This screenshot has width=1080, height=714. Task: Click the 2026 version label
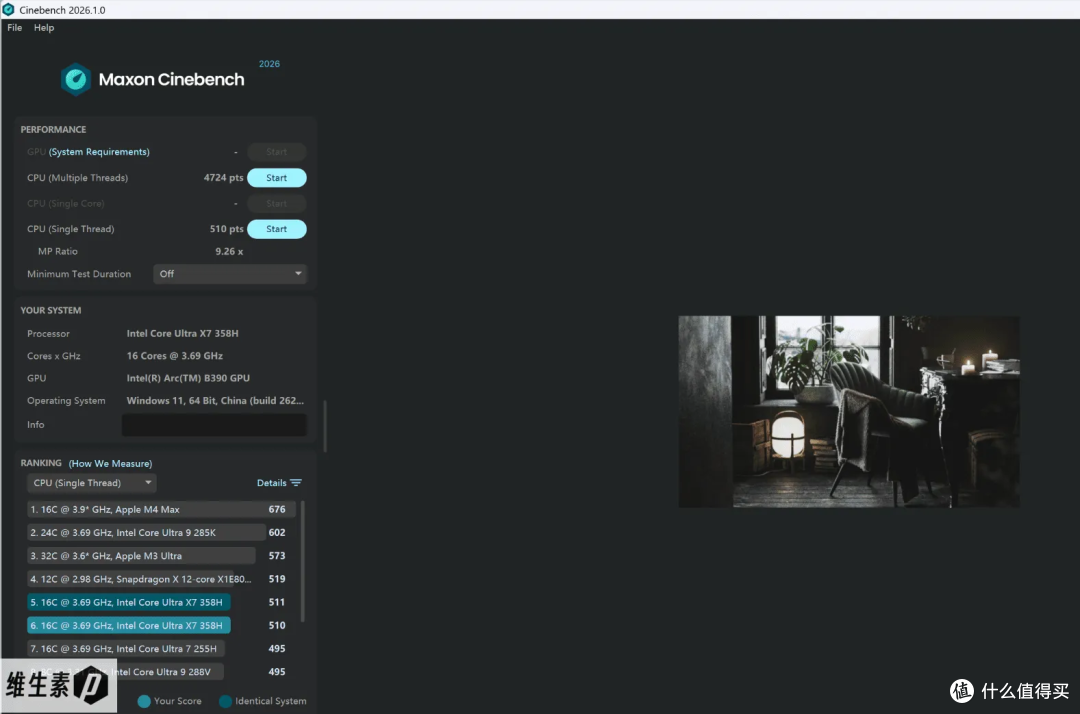point(269,63)
